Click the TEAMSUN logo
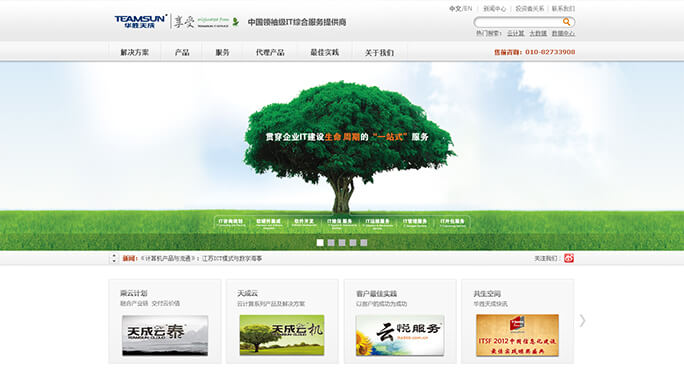 pos(140,21)
